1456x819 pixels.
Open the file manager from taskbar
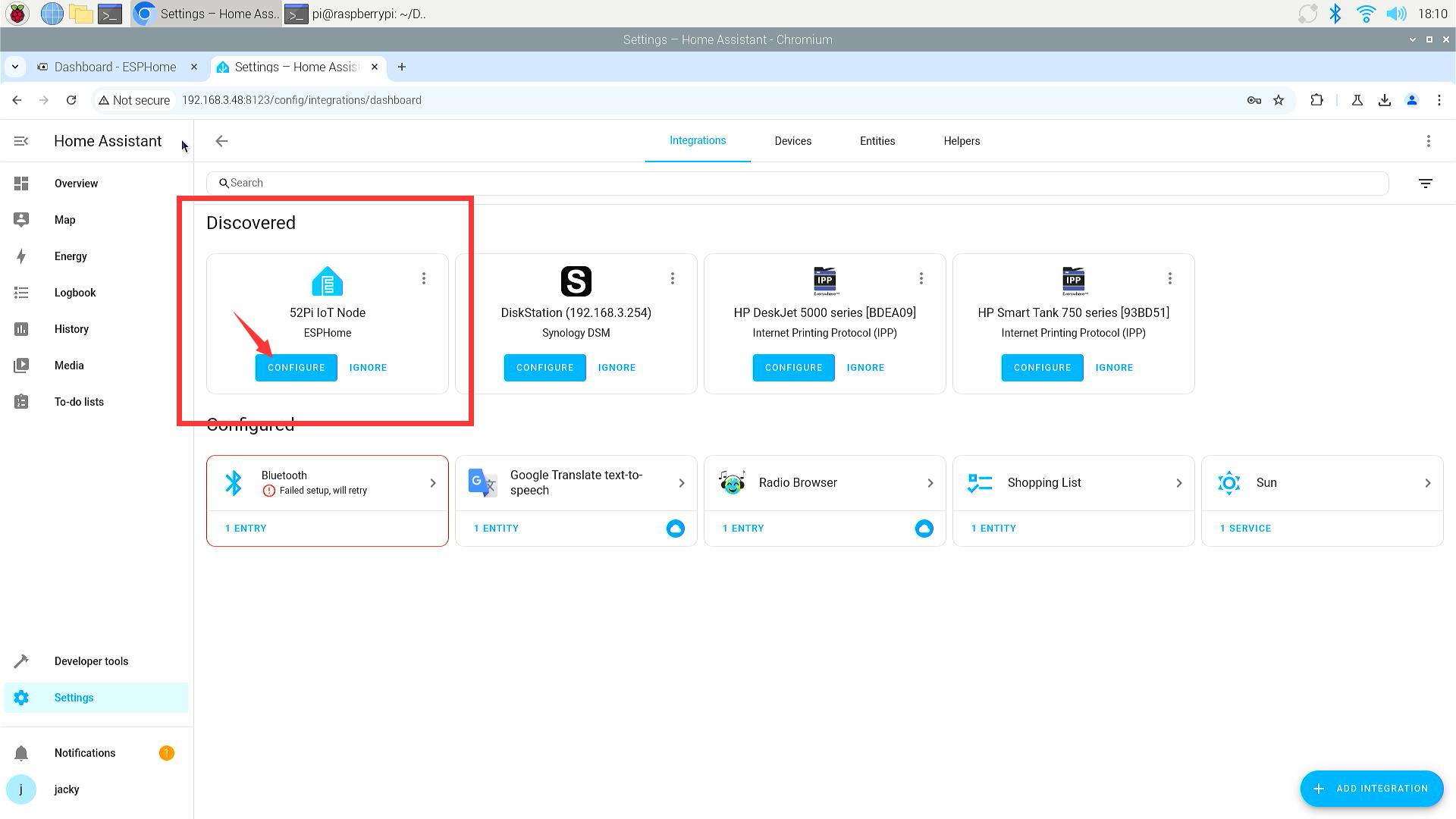[80, 14]
